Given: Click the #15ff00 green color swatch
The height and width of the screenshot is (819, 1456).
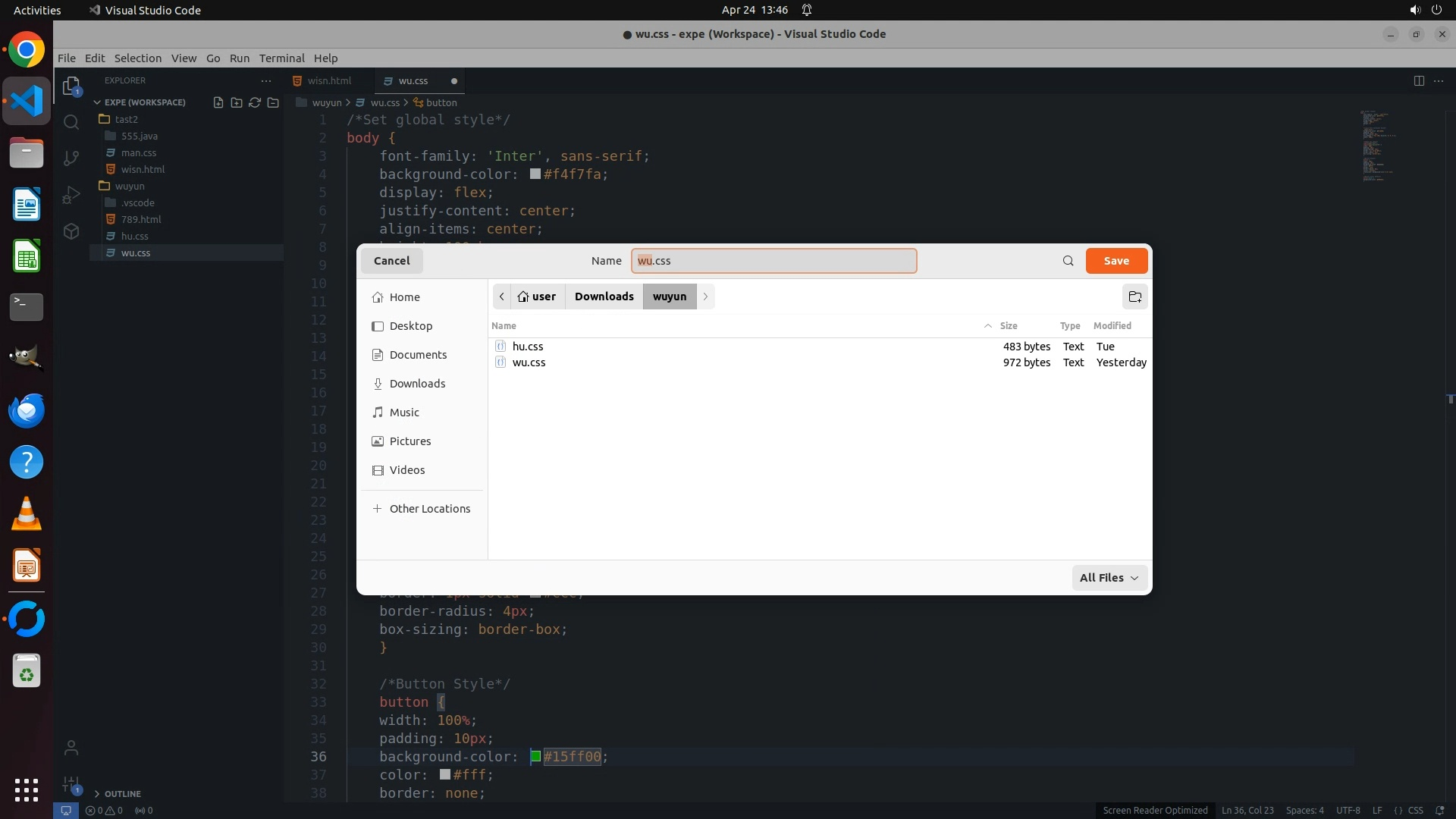Looking at the screenshot, I should 535,756.
